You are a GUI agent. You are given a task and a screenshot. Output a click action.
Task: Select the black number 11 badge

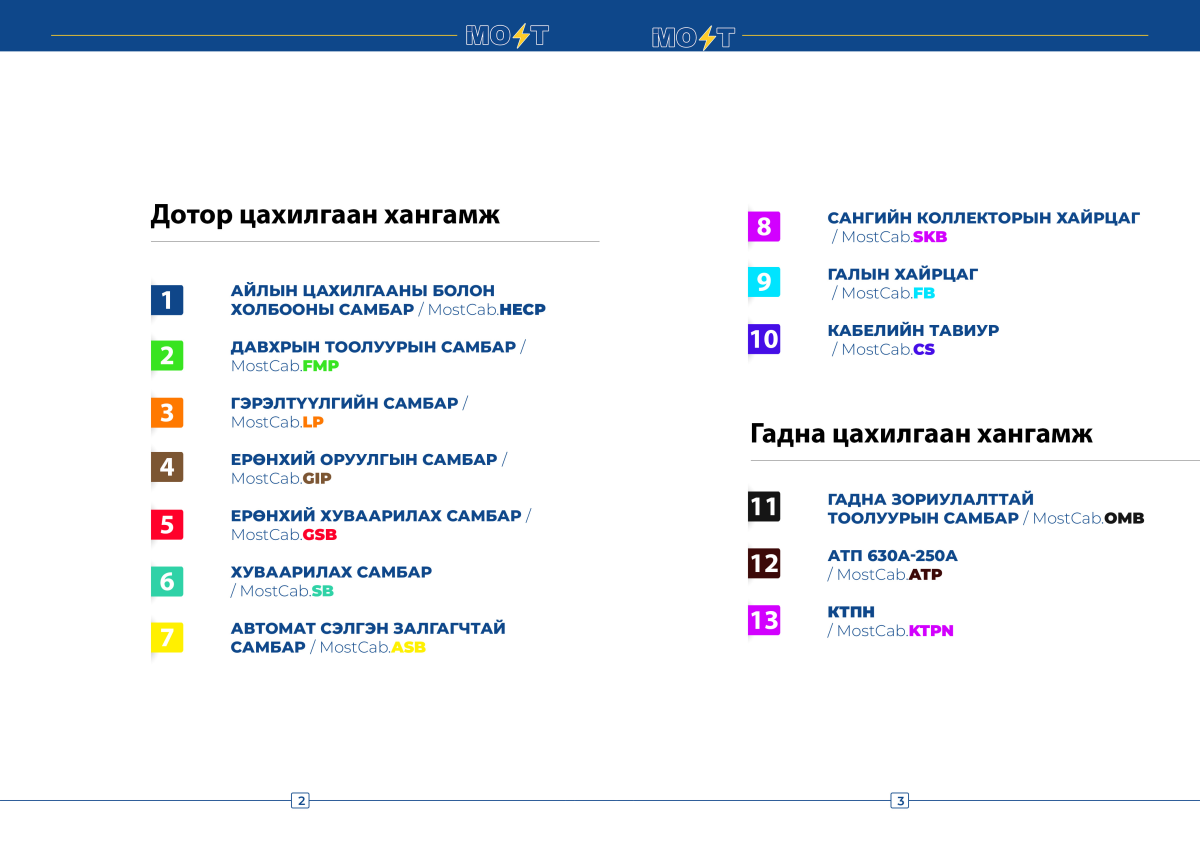tap(764, 506)
